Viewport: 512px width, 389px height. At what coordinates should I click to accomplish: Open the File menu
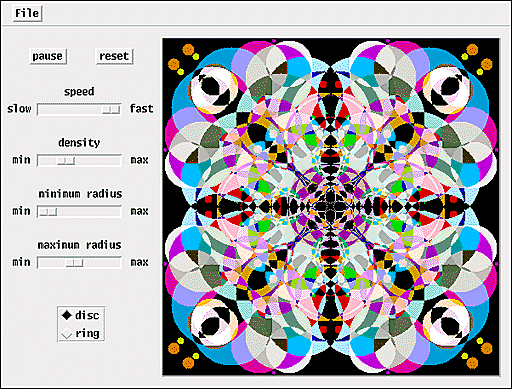(x=27, y=13)
